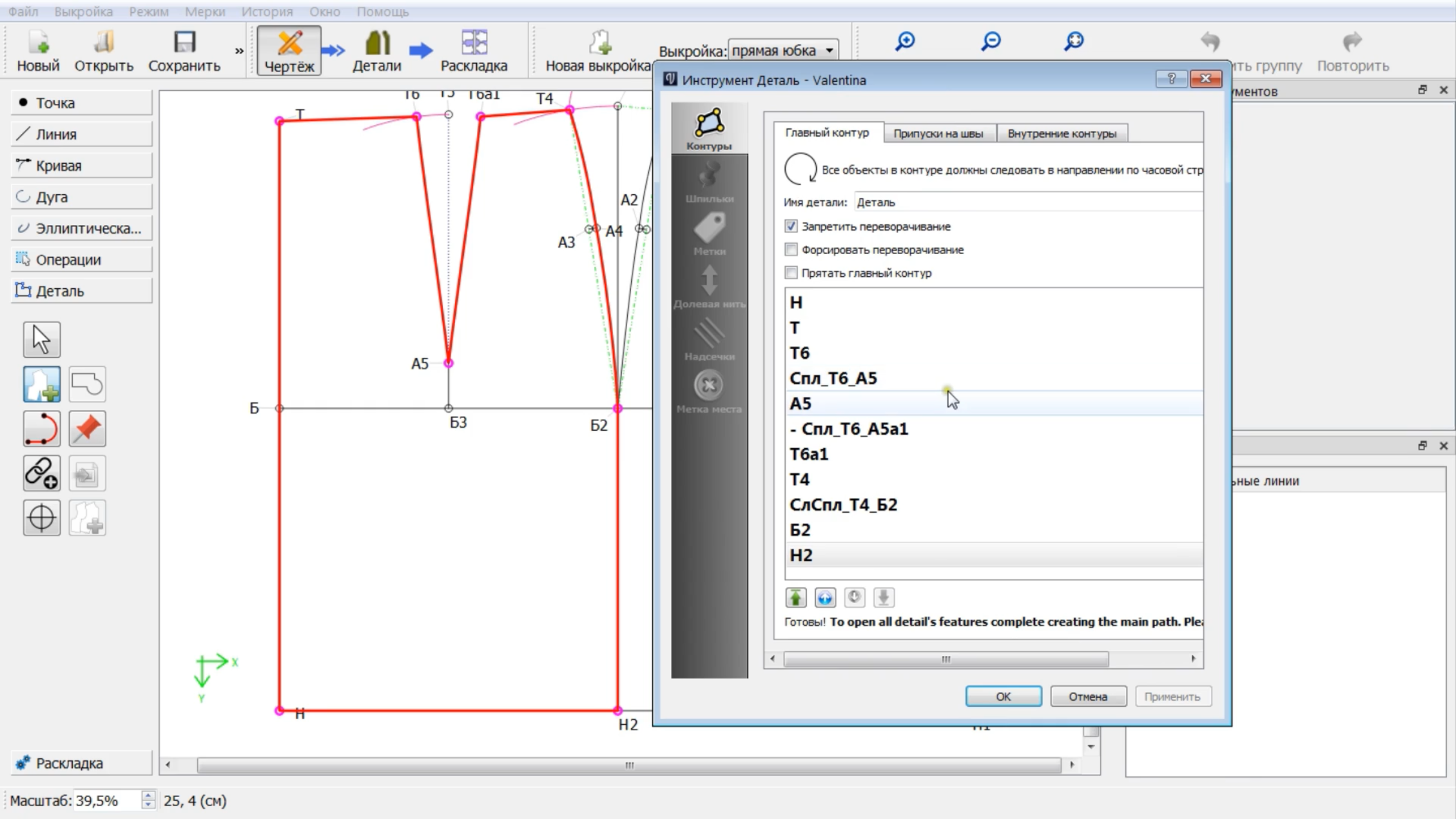This screenshot has height=819, width=1456.
Task: Uncheck Запретить переворачивание checkbox
Action: point(791,226)
